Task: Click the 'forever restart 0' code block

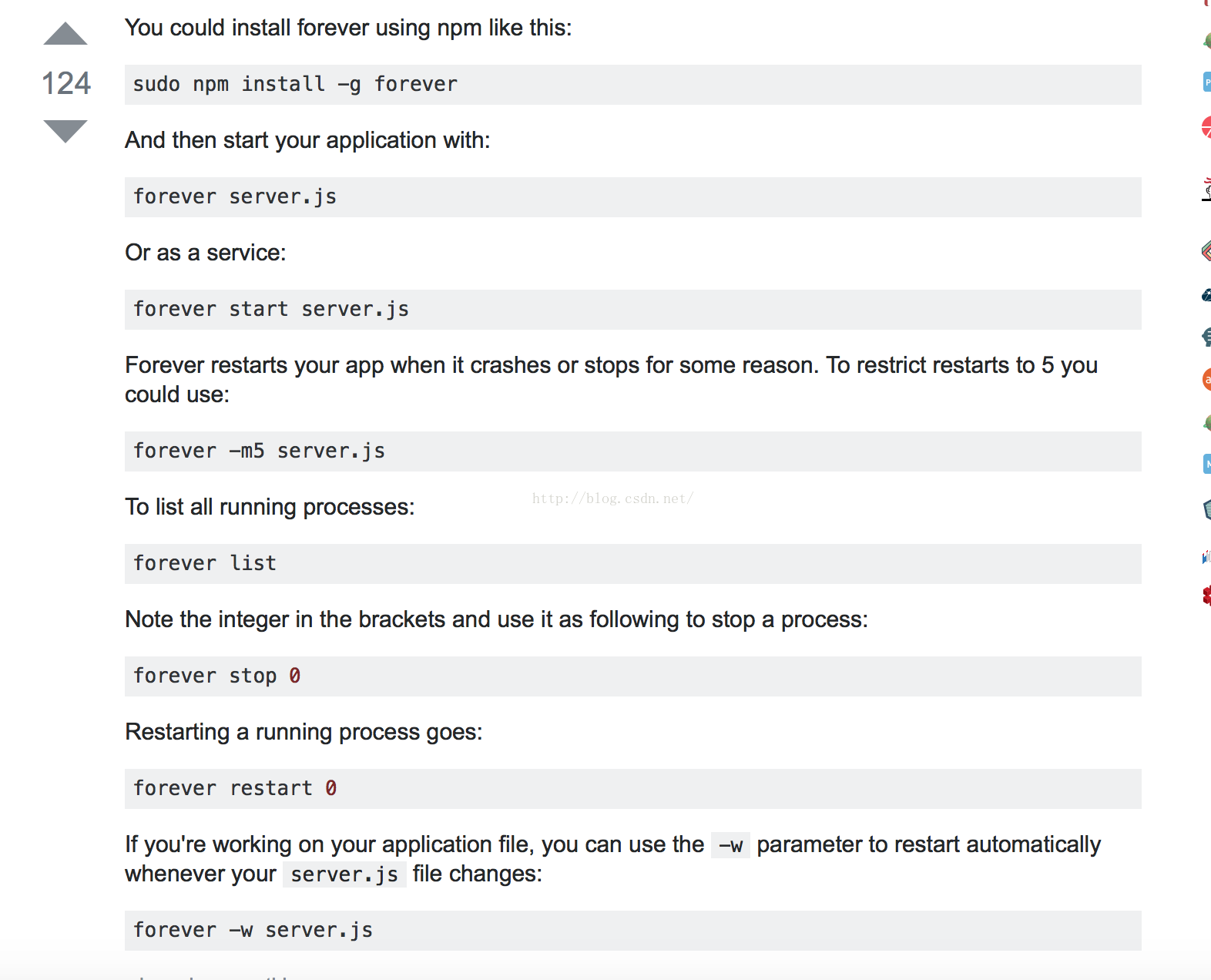Action: [633, 789]
